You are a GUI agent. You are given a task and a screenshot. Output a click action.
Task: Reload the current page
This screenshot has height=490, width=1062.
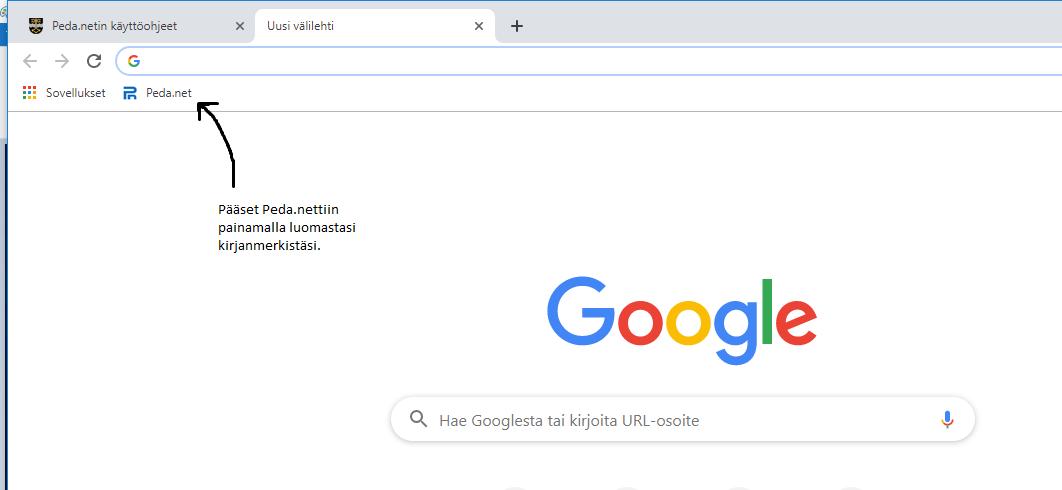(x=94, y=61)
